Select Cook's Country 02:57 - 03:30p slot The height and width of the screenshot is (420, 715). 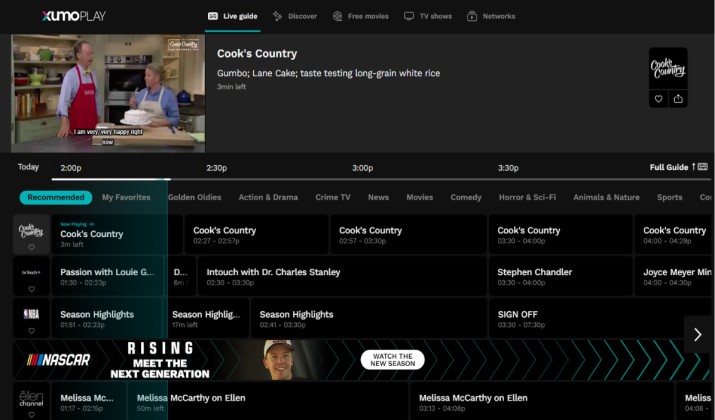pos(408,234)
